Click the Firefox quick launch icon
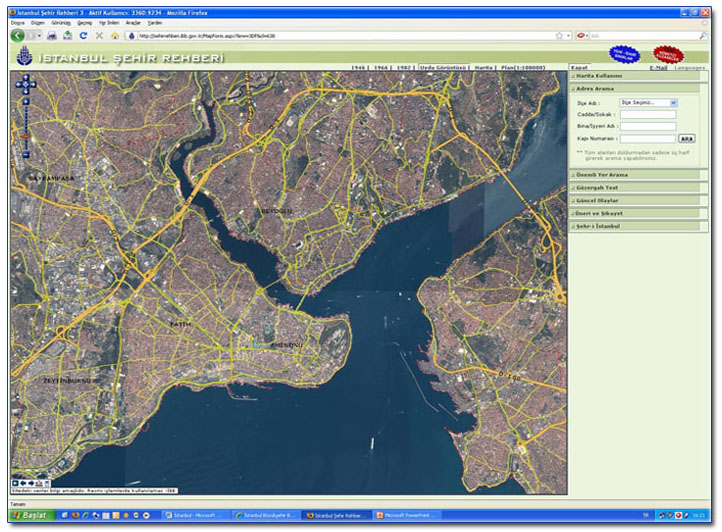Viewport: 722px width, 532px height. click(x=75, y=515)
